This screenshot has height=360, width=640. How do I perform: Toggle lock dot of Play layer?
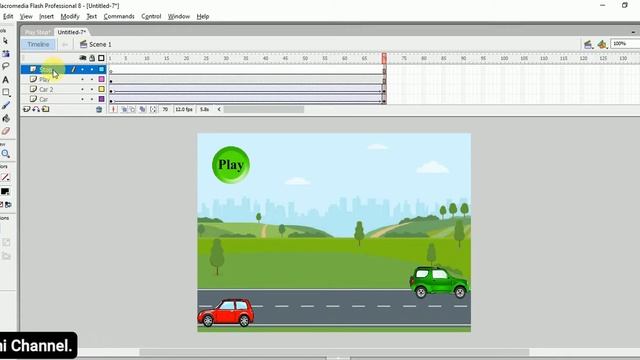[x=92, y=79]
